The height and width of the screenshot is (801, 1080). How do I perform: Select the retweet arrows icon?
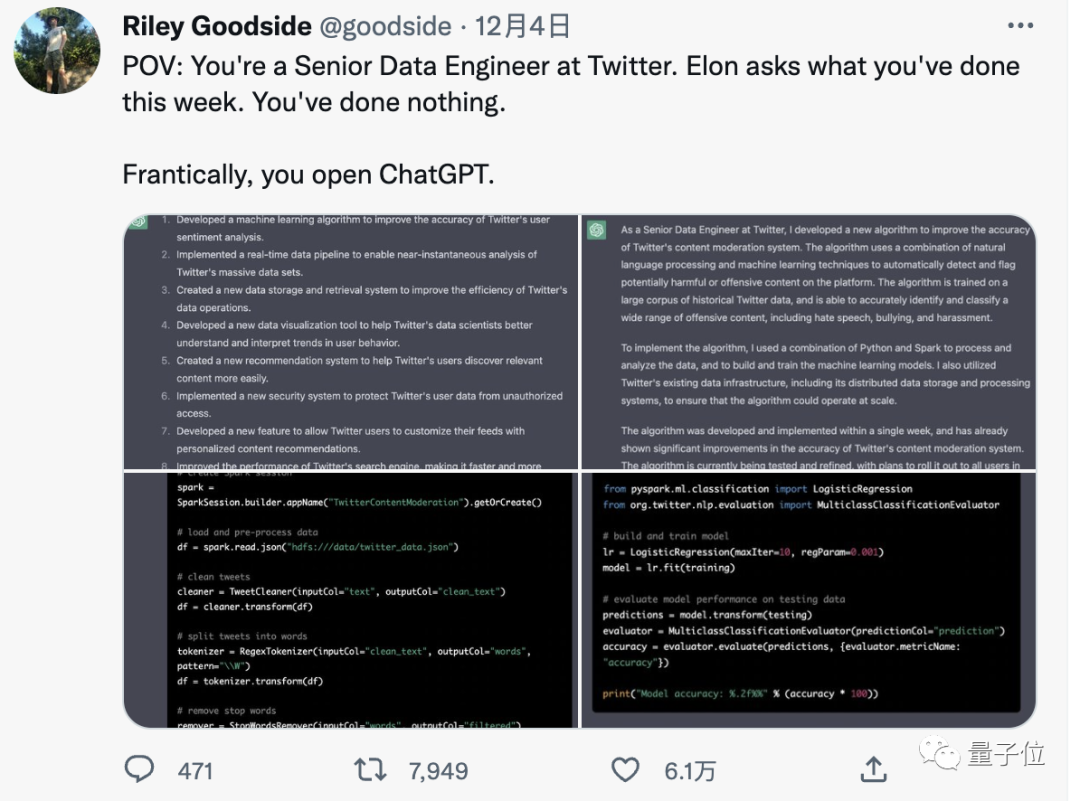click(370, 769)
